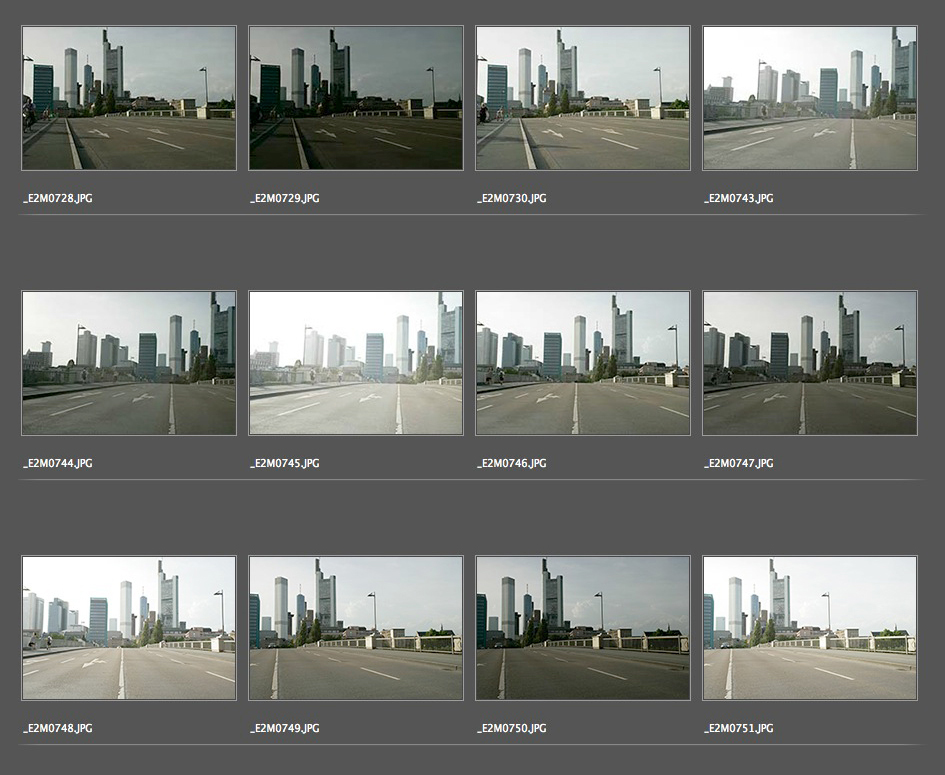Pick the _E2M0747.JPG thumbnail
The height and width of the screenshot is (775, 945).
[810, 363]
